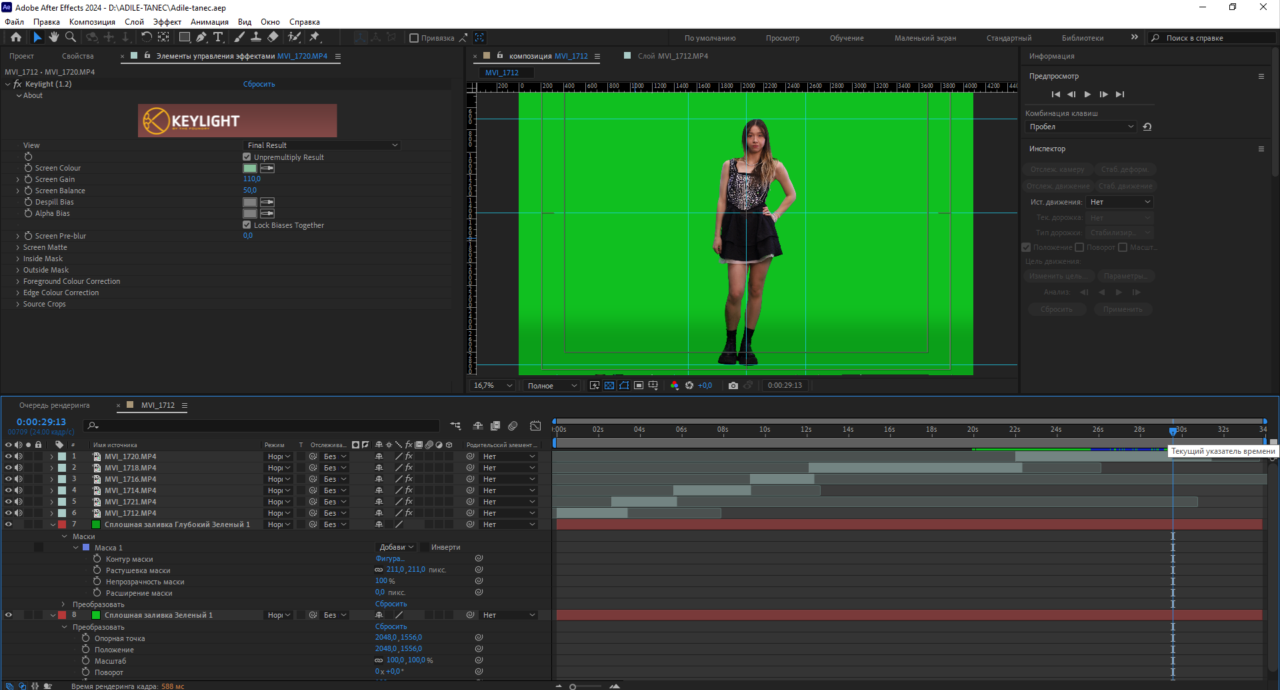The width and height of the screenshot is (1280, 690).
Task: Select the Roto Brush tool
Action: [x=294, y=37]
